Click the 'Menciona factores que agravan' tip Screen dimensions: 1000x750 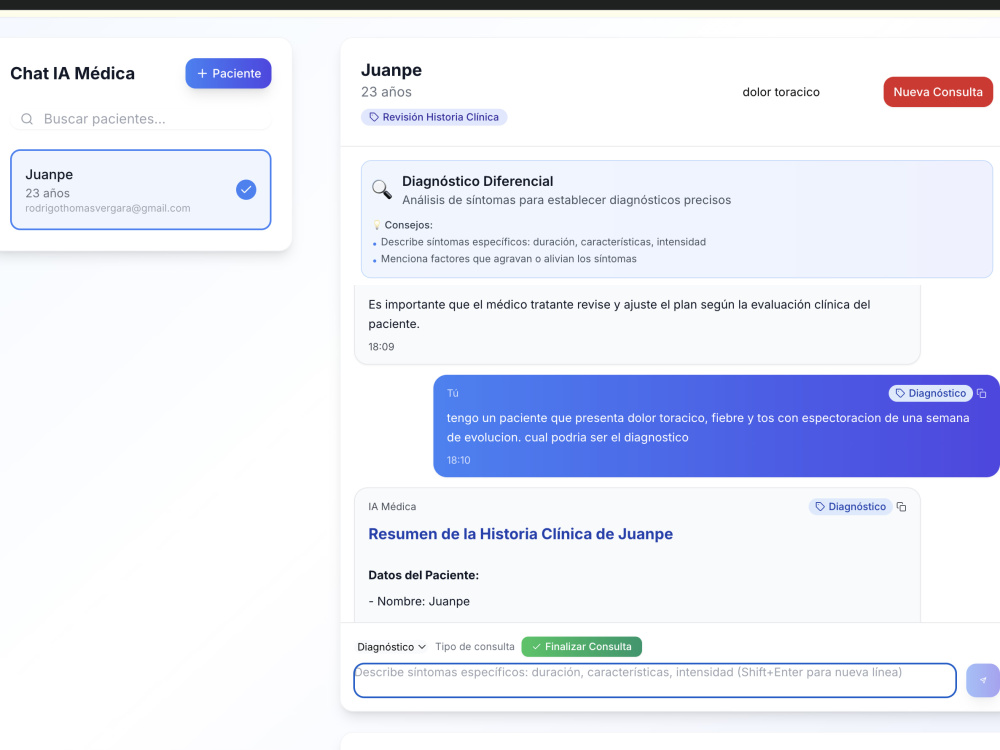click(508, 259)
